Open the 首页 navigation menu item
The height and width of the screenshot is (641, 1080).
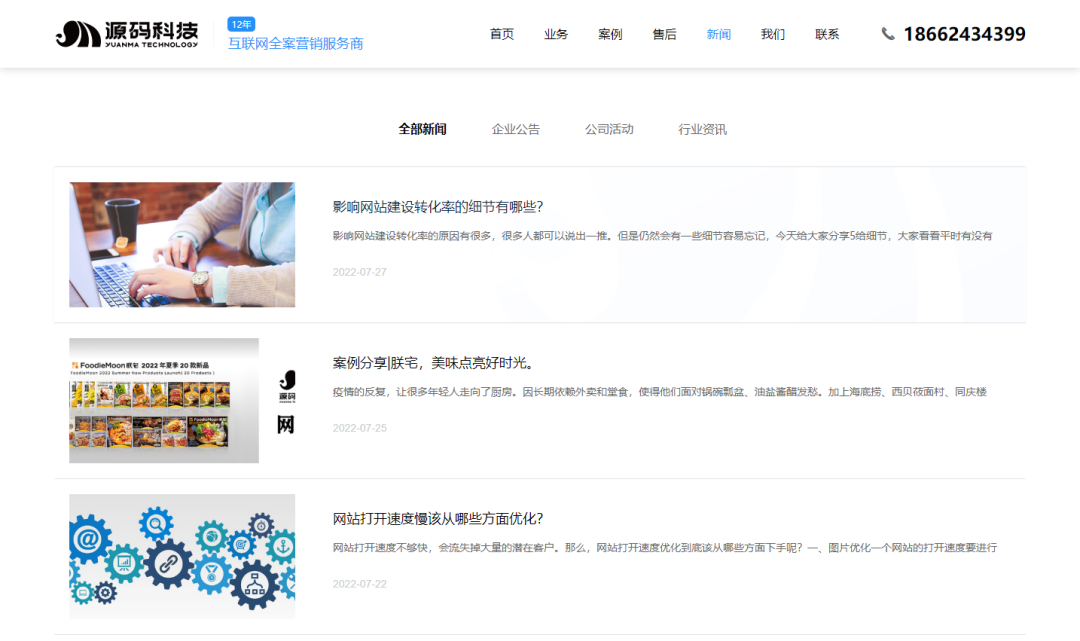(x=502, y=34)
